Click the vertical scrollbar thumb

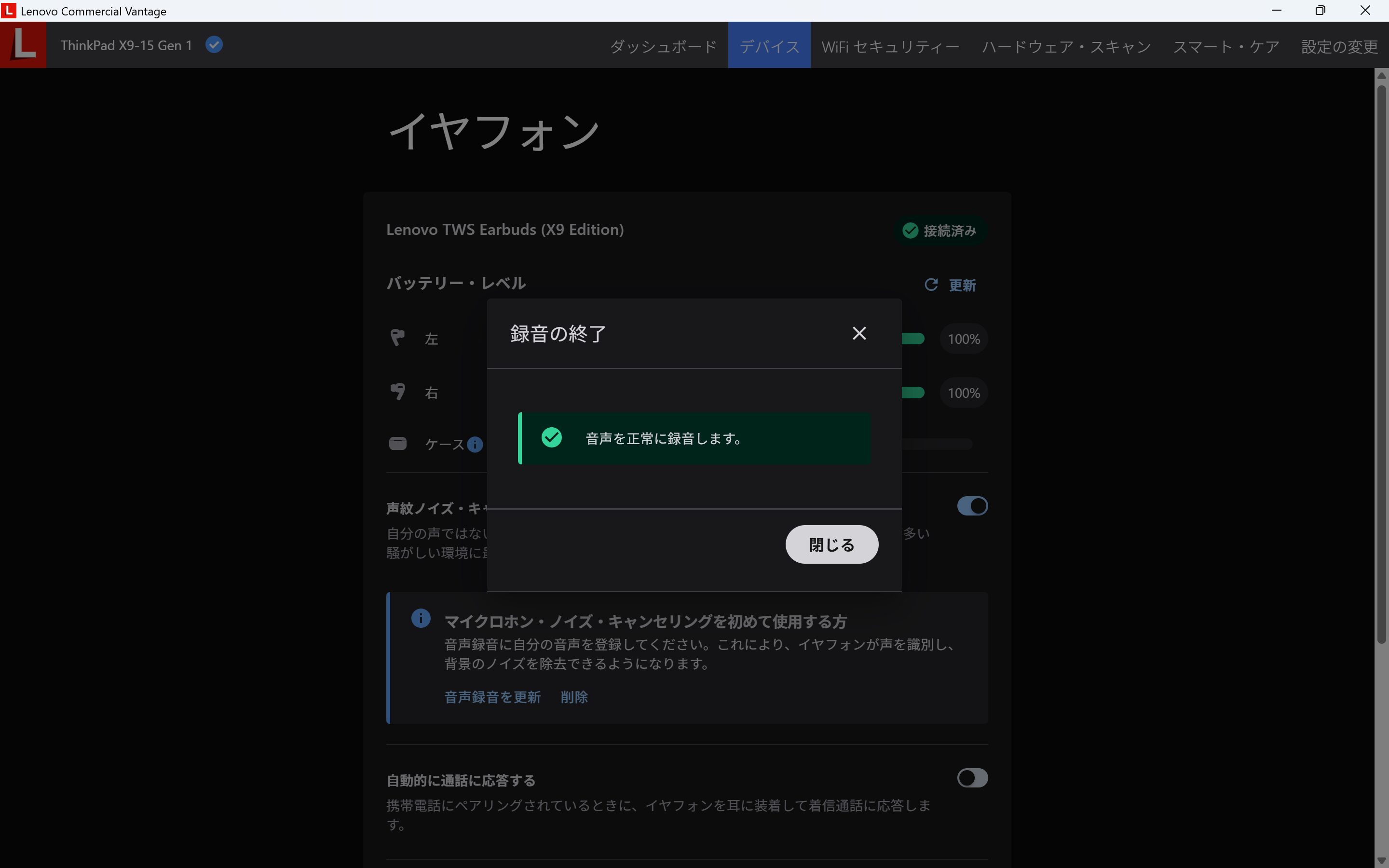coord(1382,364)
